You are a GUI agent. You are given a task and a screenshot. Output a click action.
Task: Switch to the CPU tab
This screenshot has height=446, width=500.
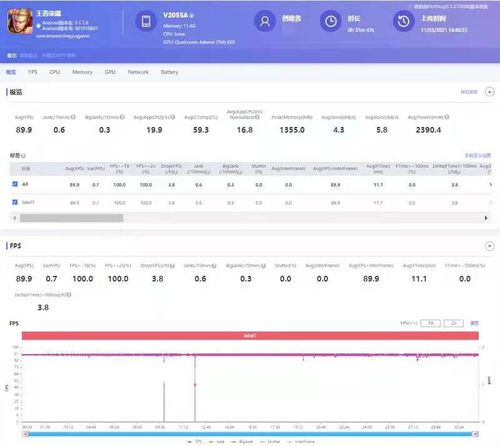pyautogui.click(x=55, y=72)
